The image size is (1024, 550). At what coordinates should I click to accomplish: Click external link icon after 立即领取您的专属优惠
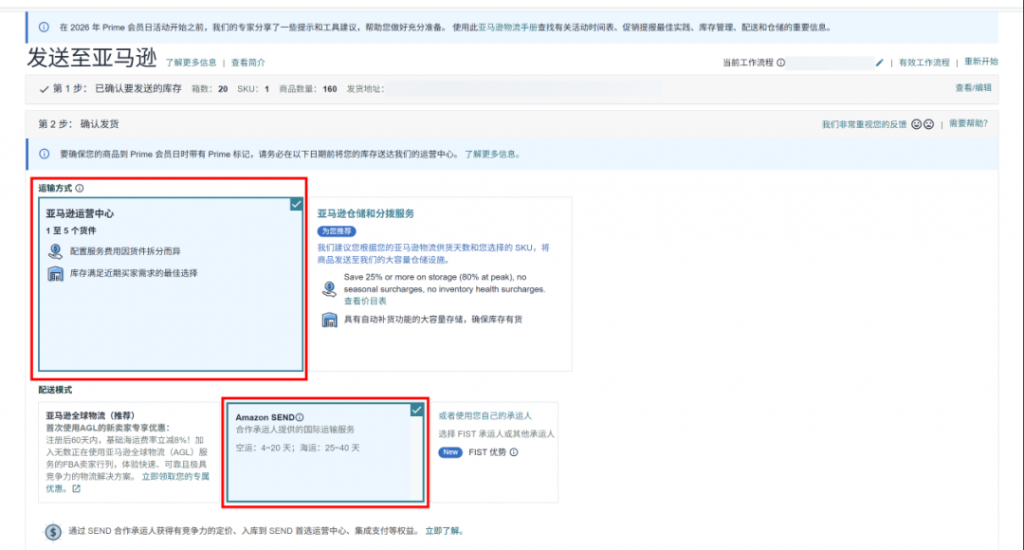coord(76,489)
